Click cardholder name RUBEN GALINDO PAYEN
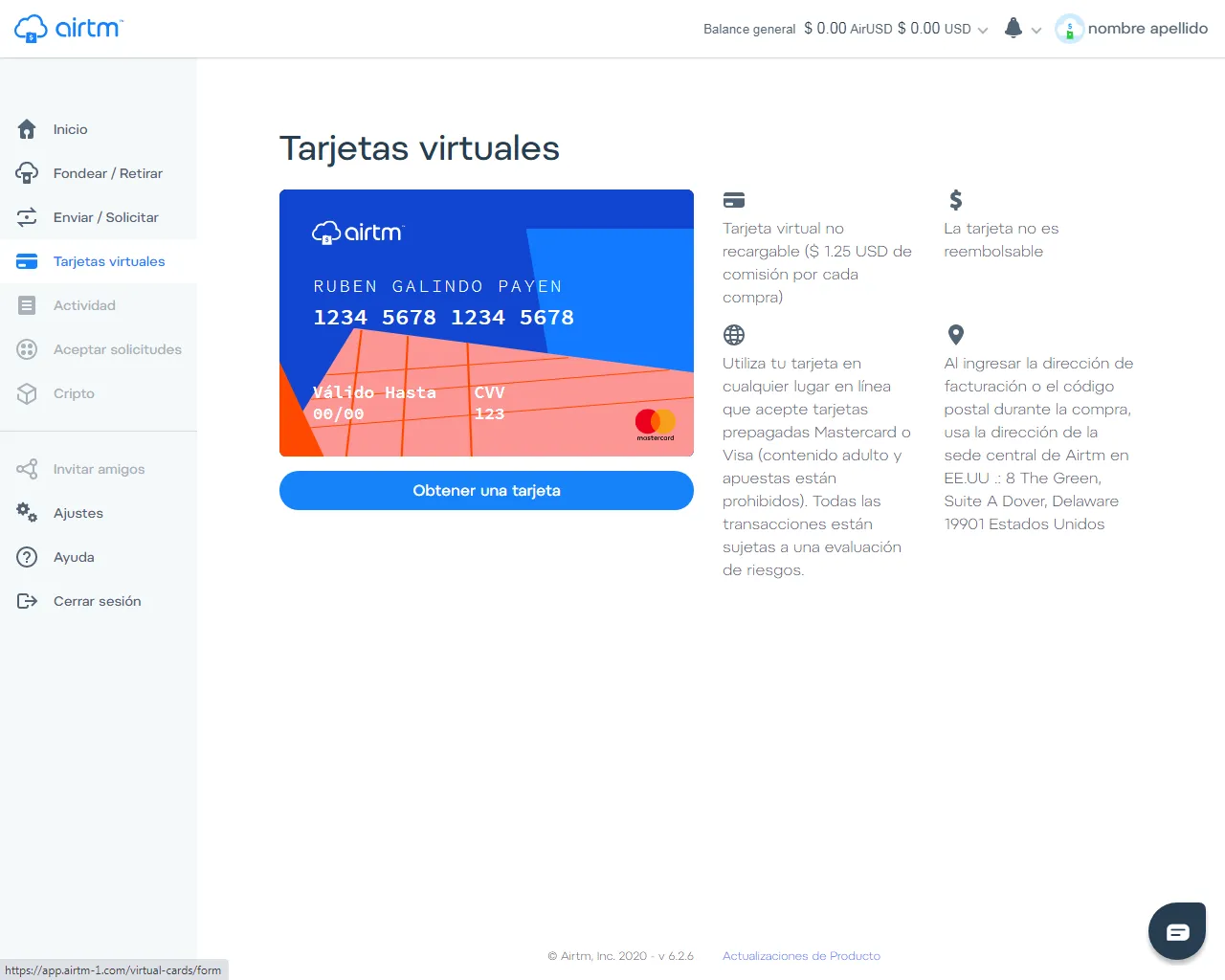Viewport: 1225px width, 980px height. click(x=438, y=286)
